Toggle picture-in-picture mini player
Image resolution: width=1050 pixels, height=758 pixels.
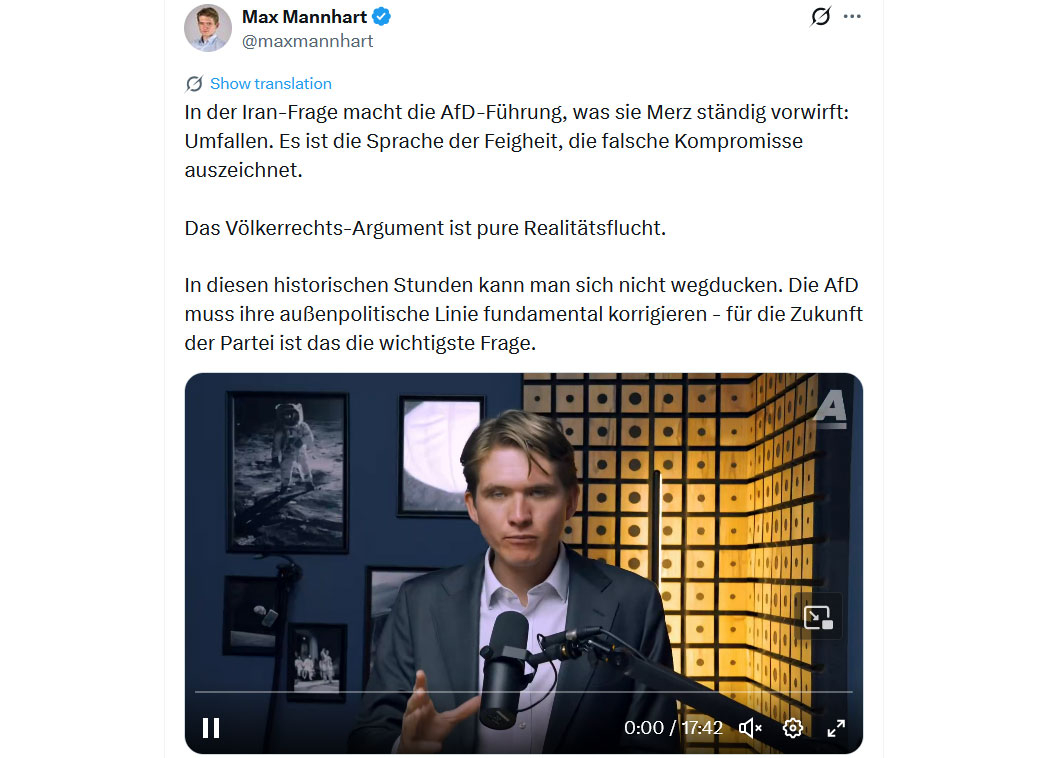click(818, 617)
